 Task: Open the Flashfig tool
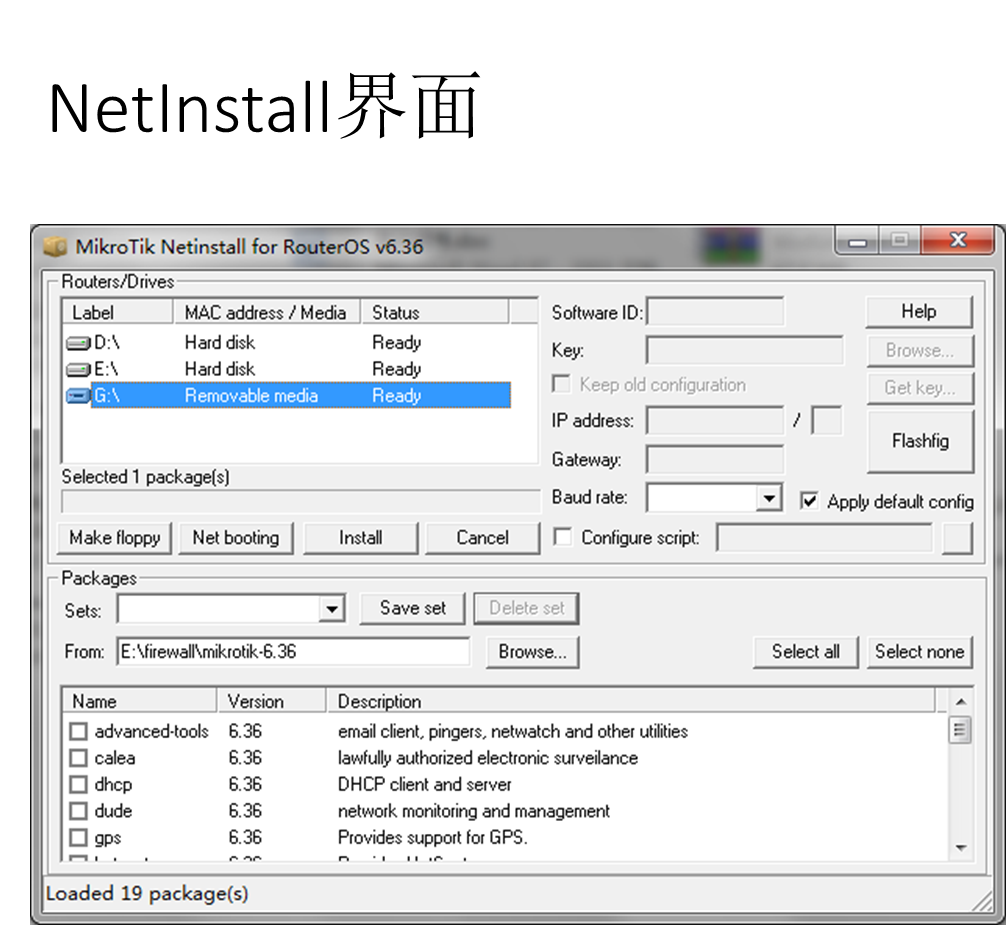(x=919, y=441)
